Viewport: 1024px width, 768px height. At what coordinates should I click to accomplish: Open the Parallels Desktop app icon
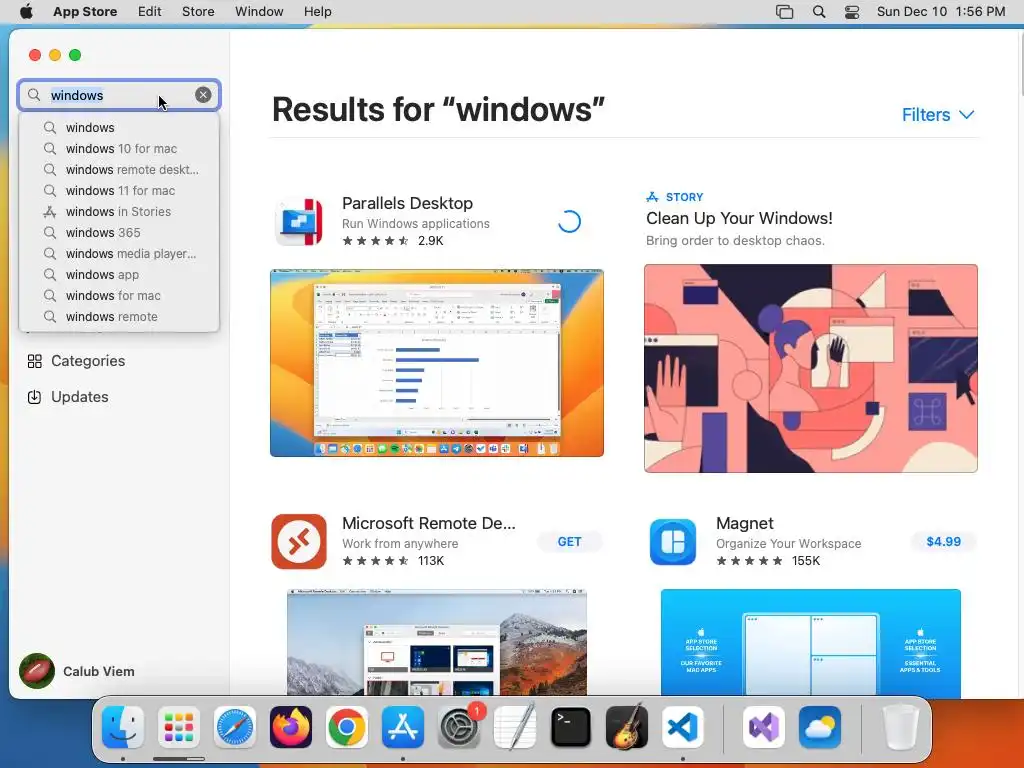[x=299, y=222]
